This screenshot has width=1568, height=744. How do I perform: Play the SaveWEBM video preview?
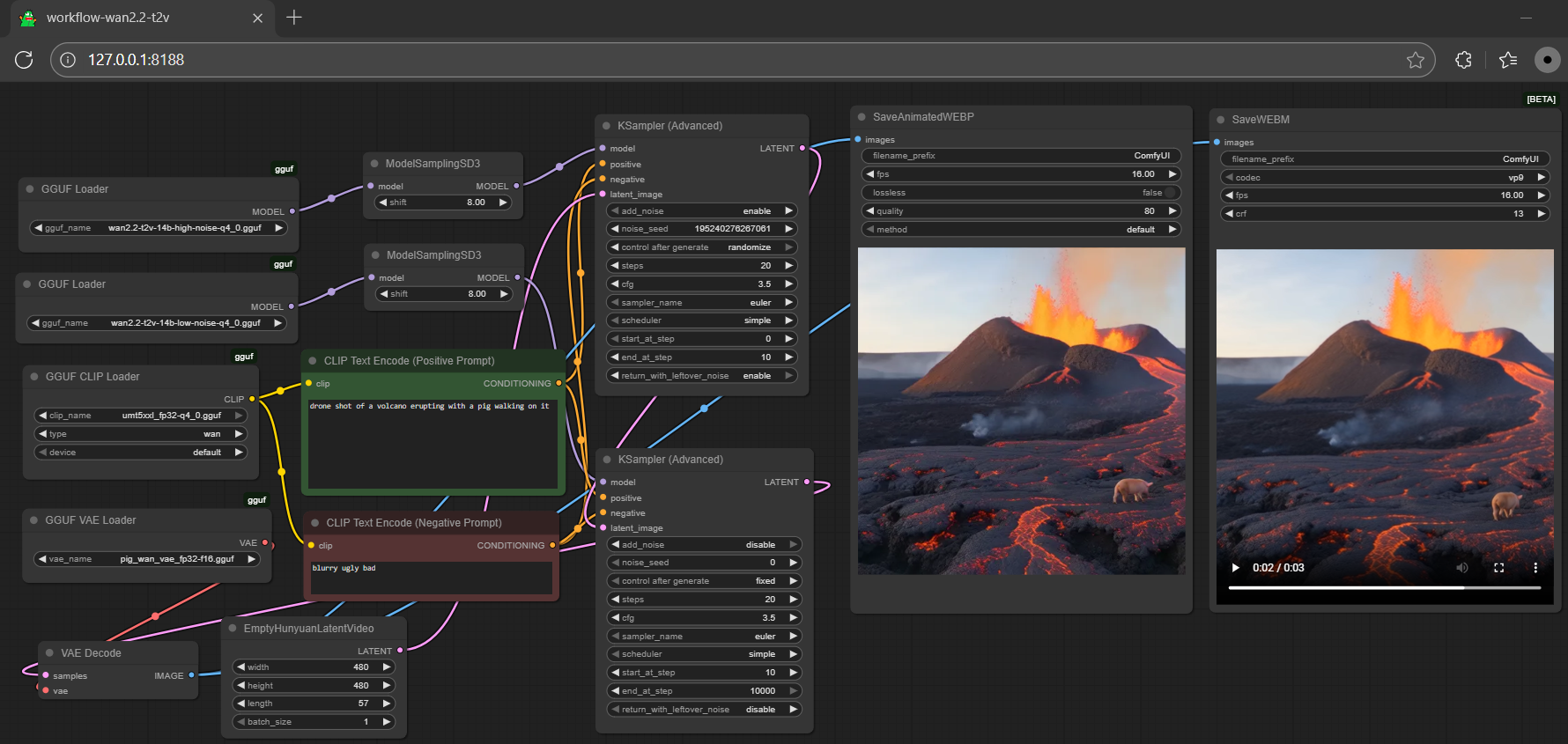coord(1235,568)
